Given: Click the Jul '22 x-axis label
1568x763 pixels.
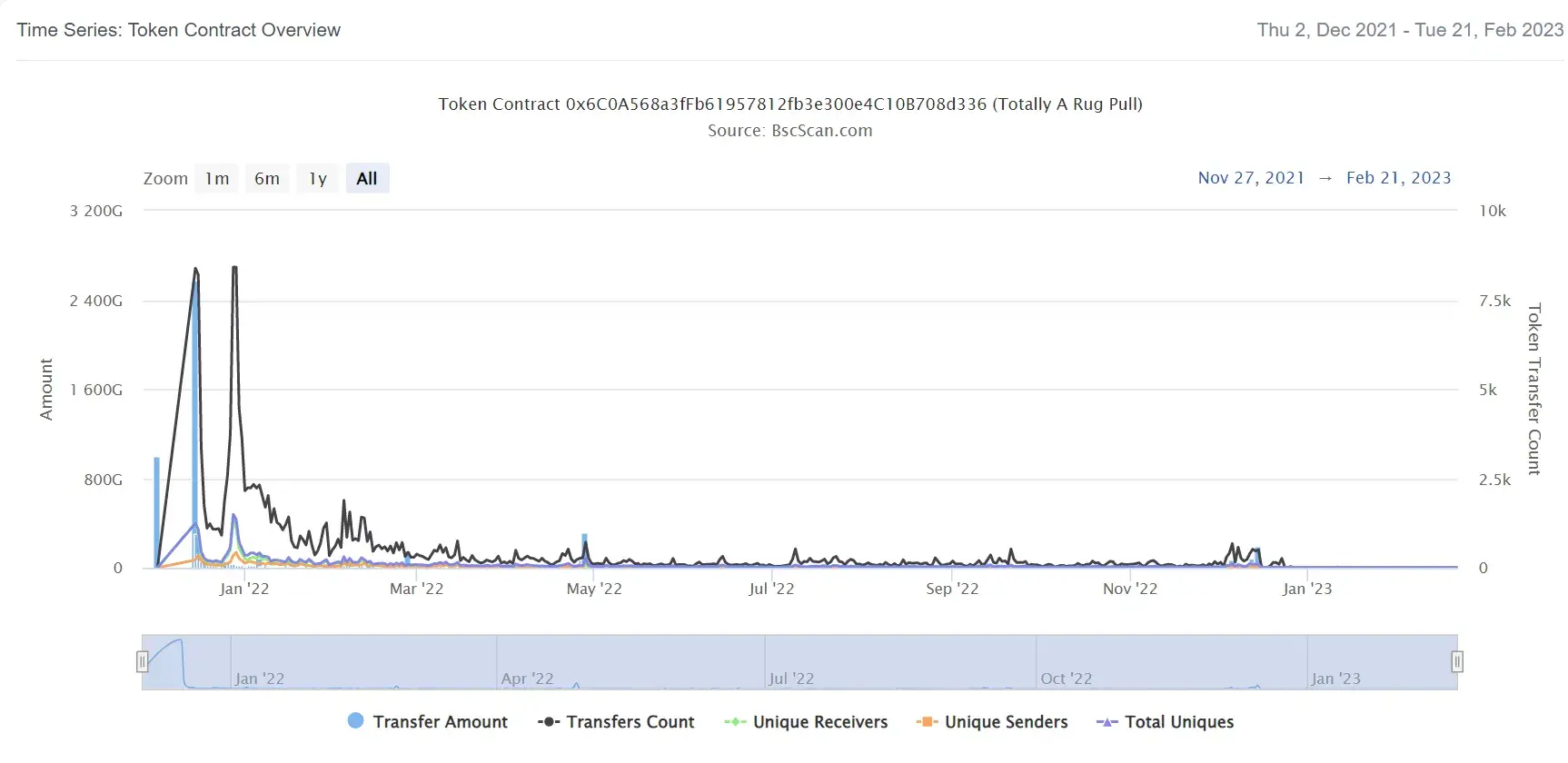Looking at the screenshot, I should coord(771,589).
